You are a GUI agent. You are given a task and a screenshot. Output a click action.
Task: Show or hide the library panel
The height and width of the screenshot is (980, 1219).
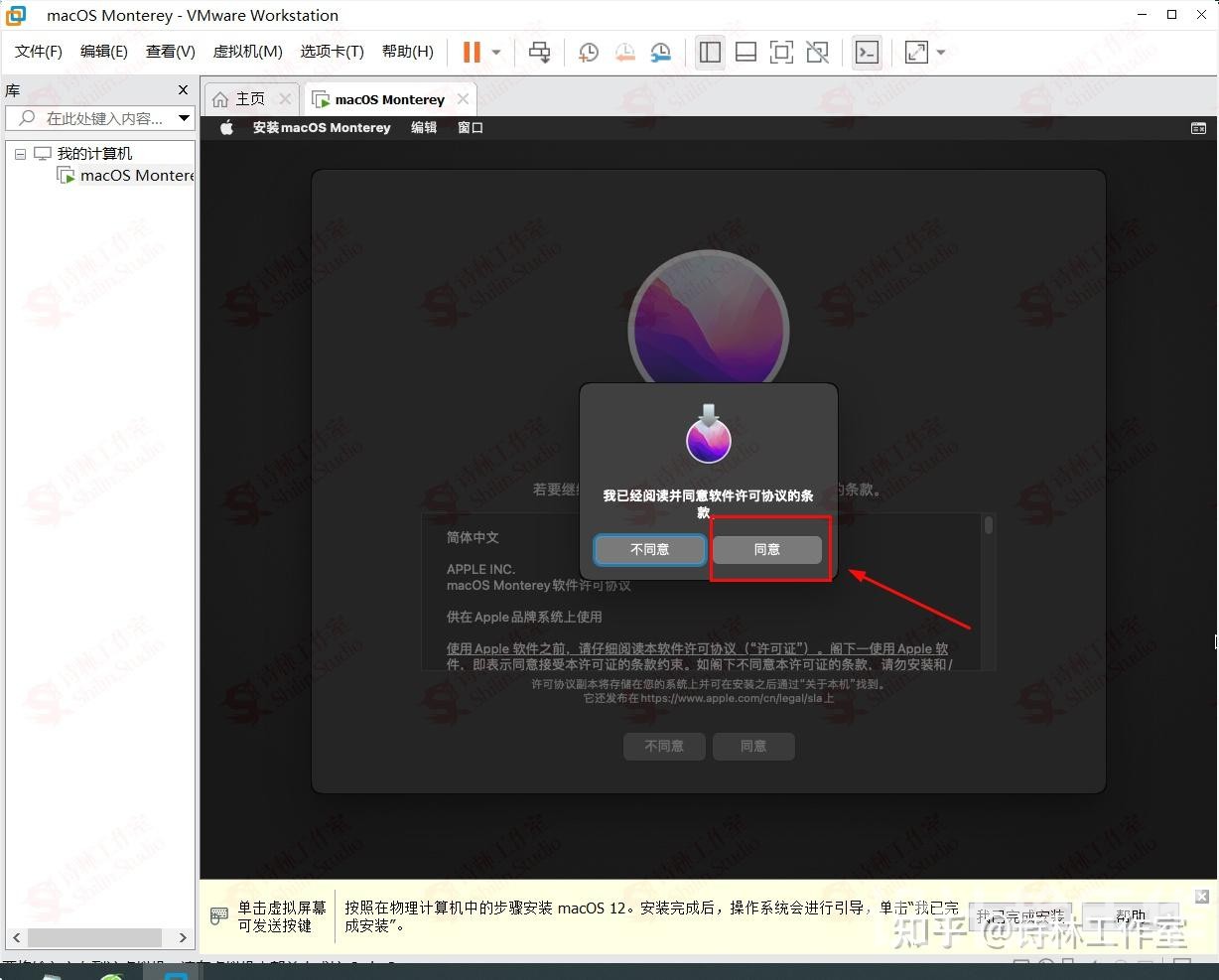(x=709, y=51)
